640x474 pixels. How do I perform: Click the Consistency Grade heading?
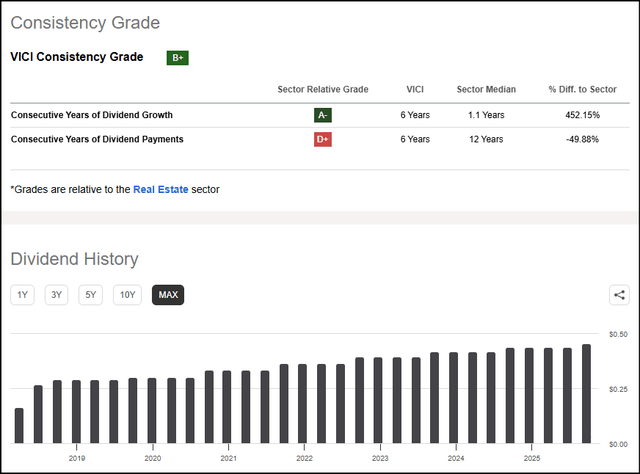pyautogui.click(x=85, y=23)
